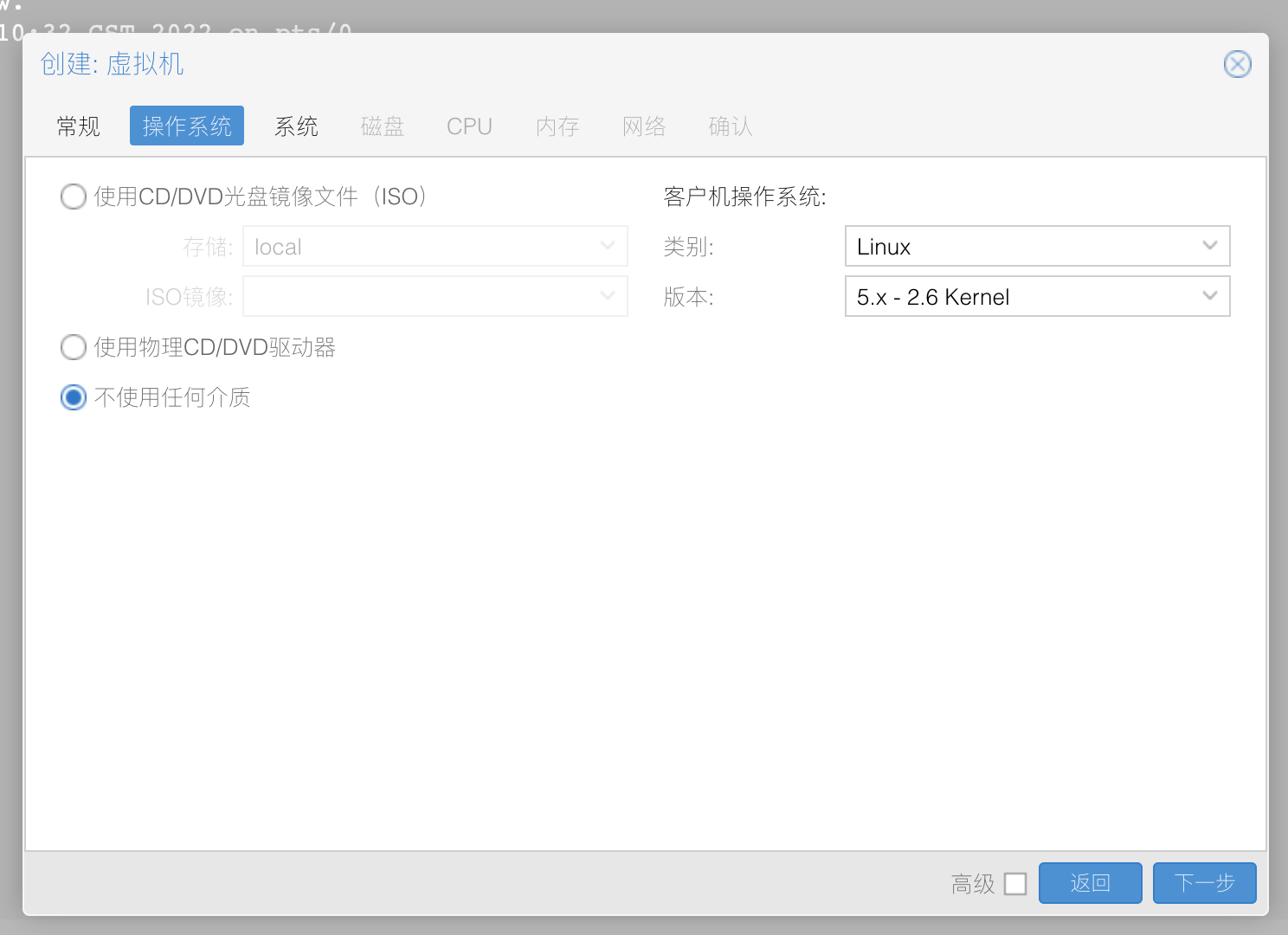This screenshot has height=935, width=1288.
Task: Click the 操作系统 tab
Action: pos(187,126)
